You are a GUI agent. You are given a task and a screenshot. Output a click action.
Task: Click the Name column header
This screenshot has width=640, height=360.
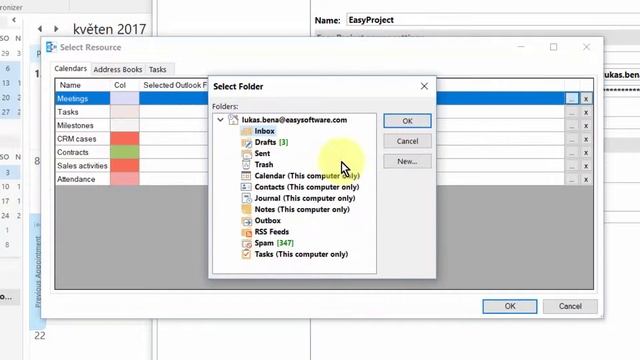tap(82, 85)
